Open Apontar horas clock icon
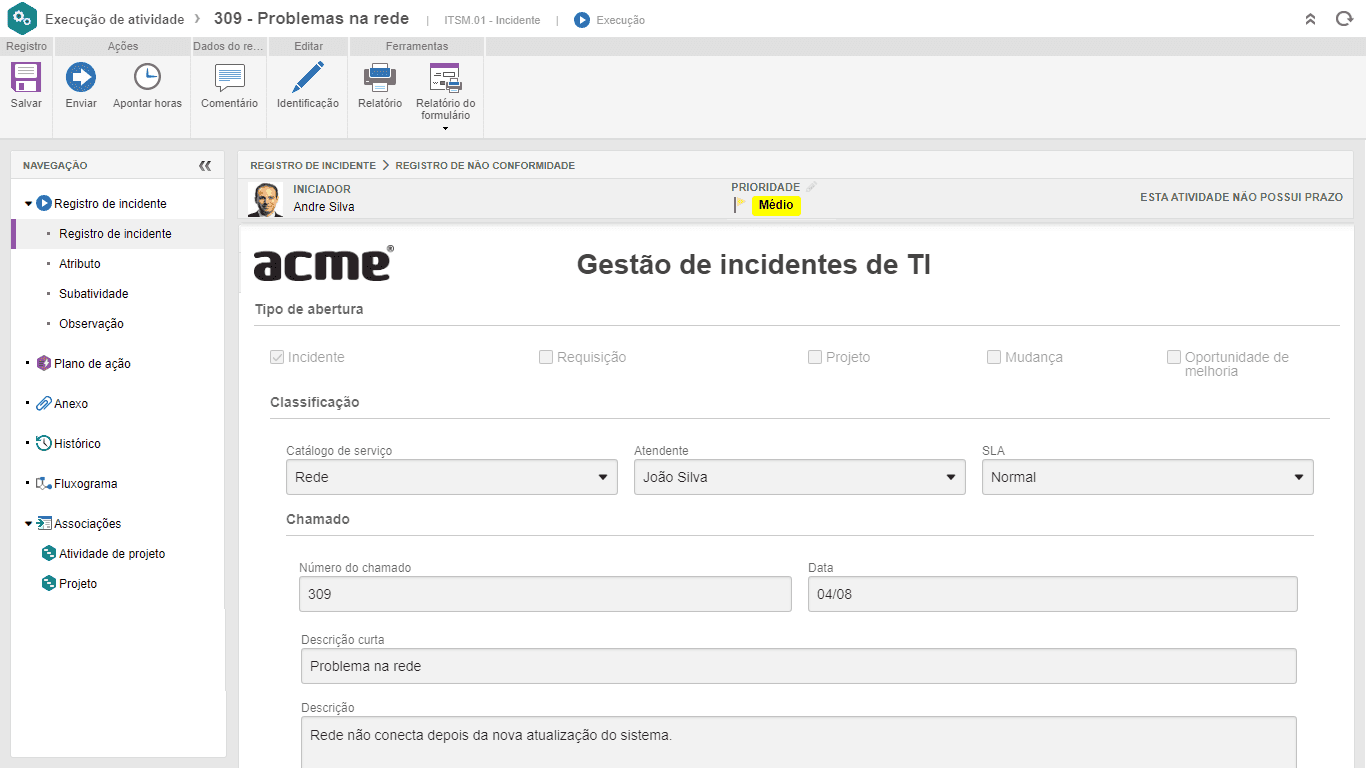This screenshot has height=768, width=1366. pos(147,77)
